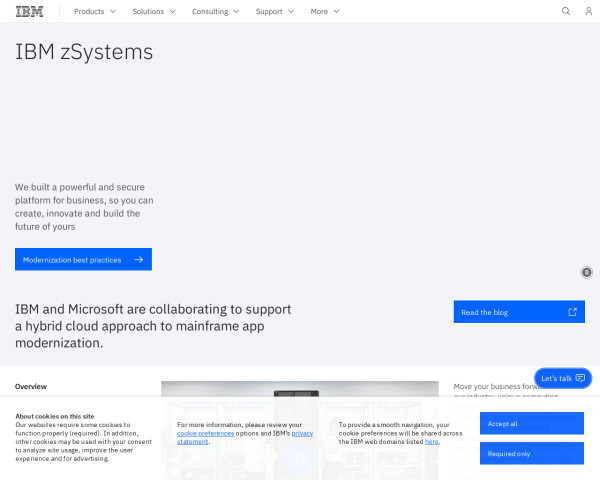Click the IBM zSystems heading
The width and height of the screenshot is (600, 480).
pyautogui.click(x=84, y=52)
